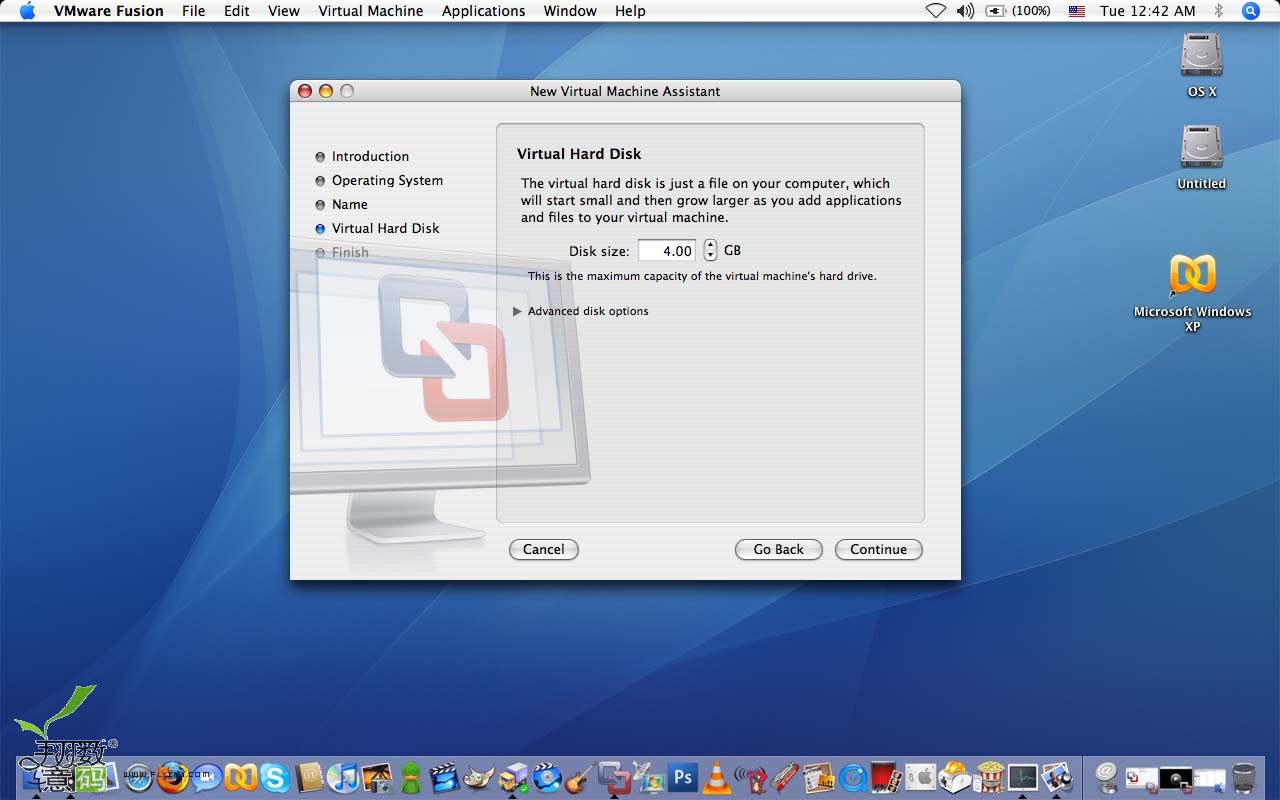Open Address Book in the dock
This screenshot has height=800, width=1280.
(309, 777)
